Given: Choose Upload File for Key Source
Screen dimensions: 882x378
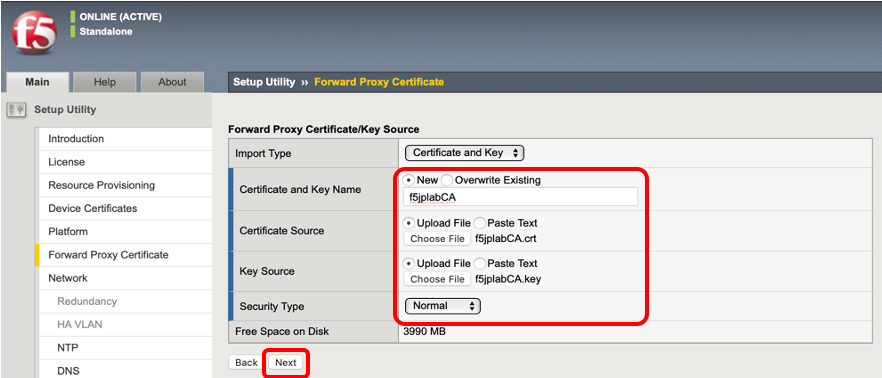Looking at the screenshot, I should pyautogui.click(x=410, y=264).
